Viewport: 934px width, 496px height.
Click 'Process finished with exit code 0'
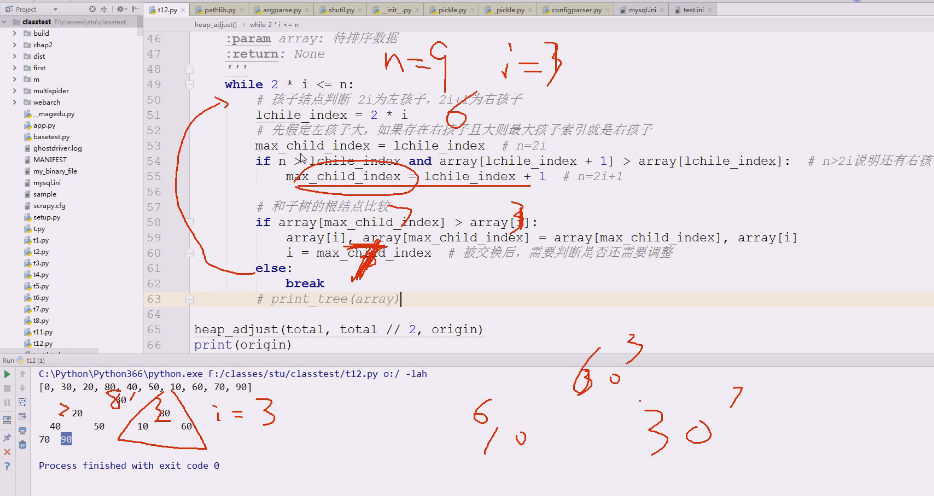pos(129,466)
